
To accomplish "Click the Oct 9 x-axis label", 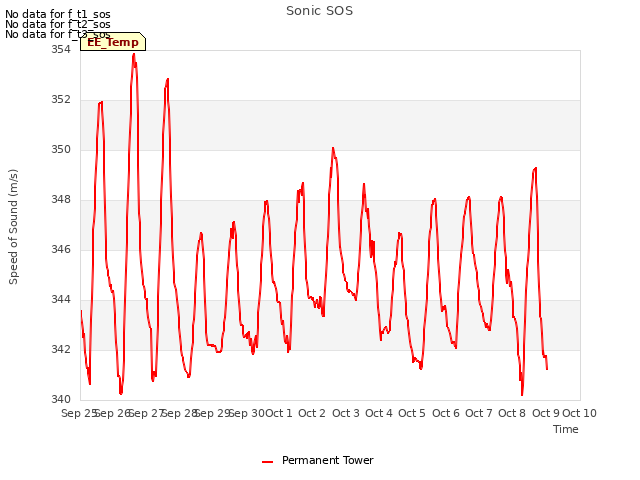I will 546,413.
